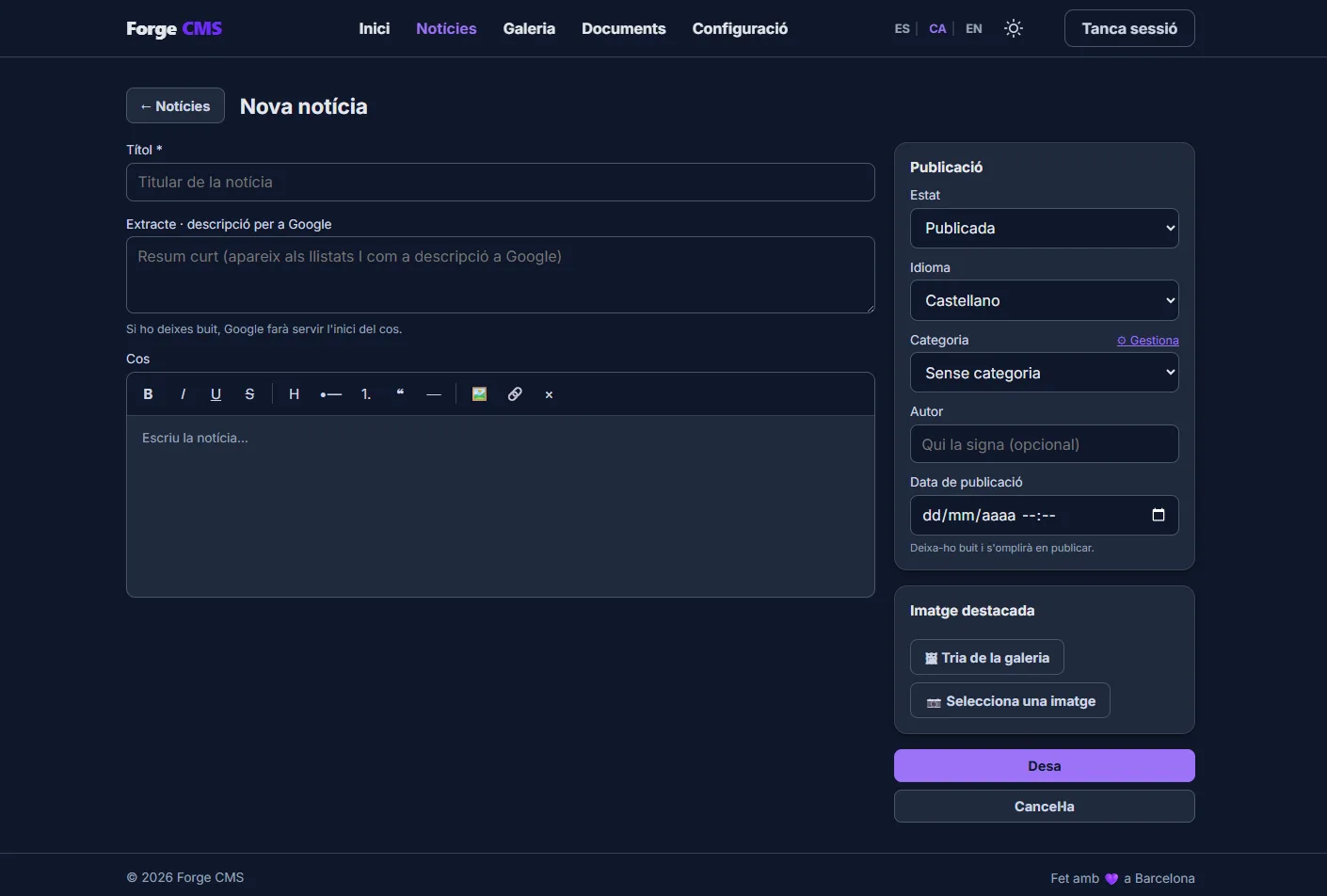Screen dimensions: 1327x896
Task: Go back with the ← Notícies button
Action: point(175,105)
